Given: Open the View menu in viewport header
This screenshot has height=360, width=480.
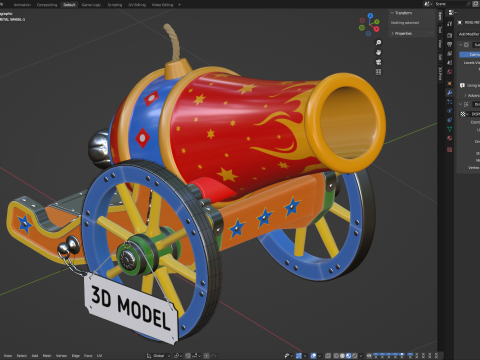Looking at the screenshot, I should click(8, 356).
